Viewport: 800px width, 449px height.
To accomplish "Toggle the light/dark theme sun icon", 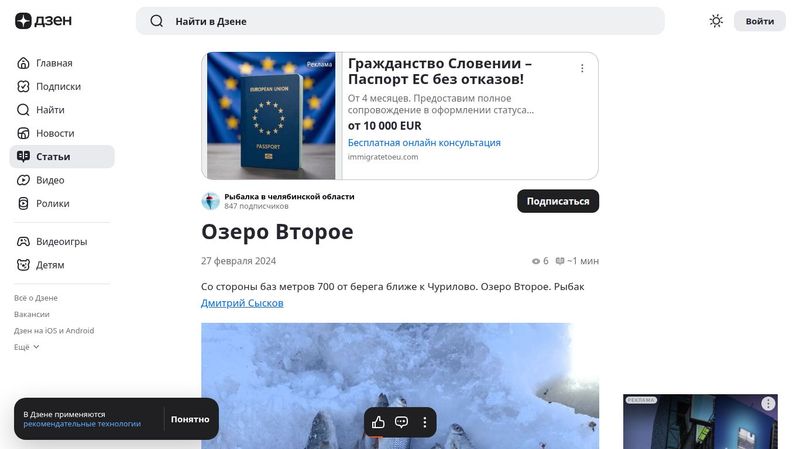I will click(716, 21).
